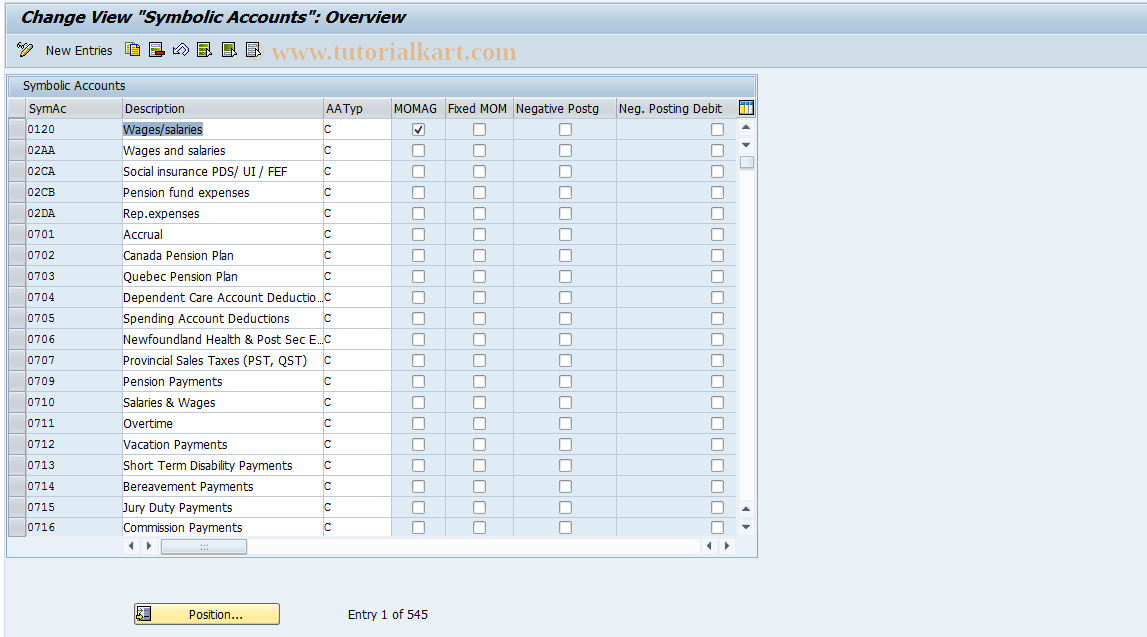This screenshot has height=637, width=1147.
Task: Click the Pension Payments description cell
Action: (222, 382)
